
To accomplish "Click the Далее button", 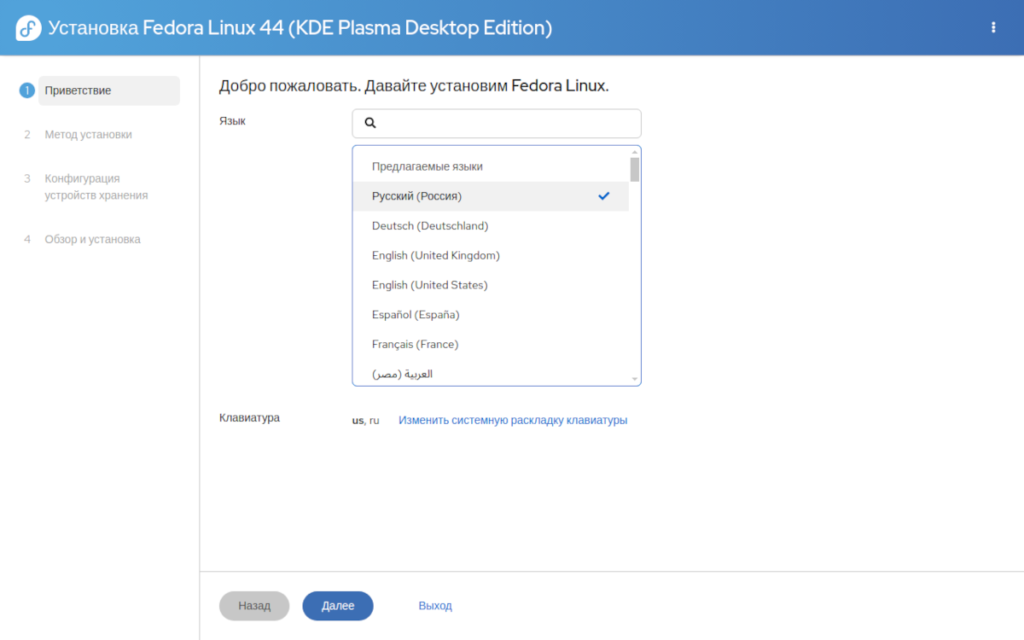I will [338, 605].
